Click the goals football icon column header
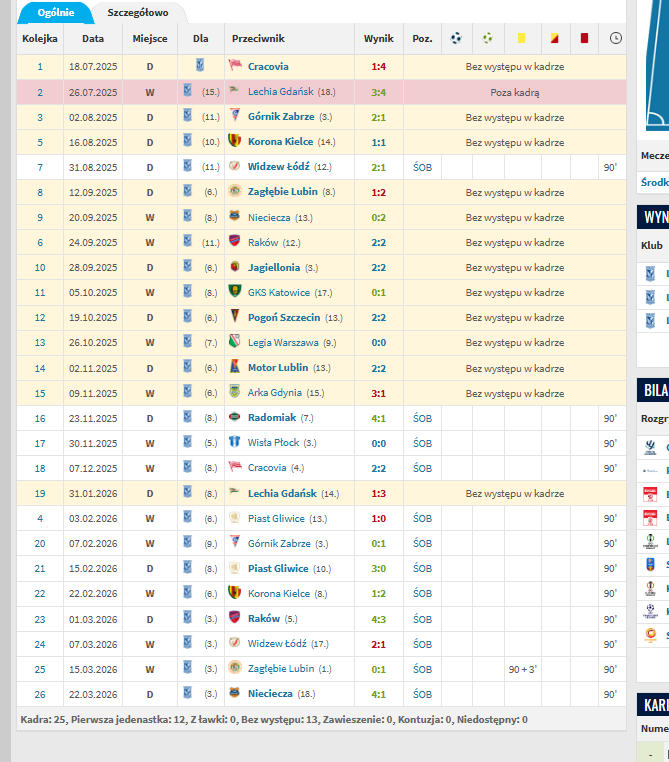The image size is (669, 762). tap(456, 38)
